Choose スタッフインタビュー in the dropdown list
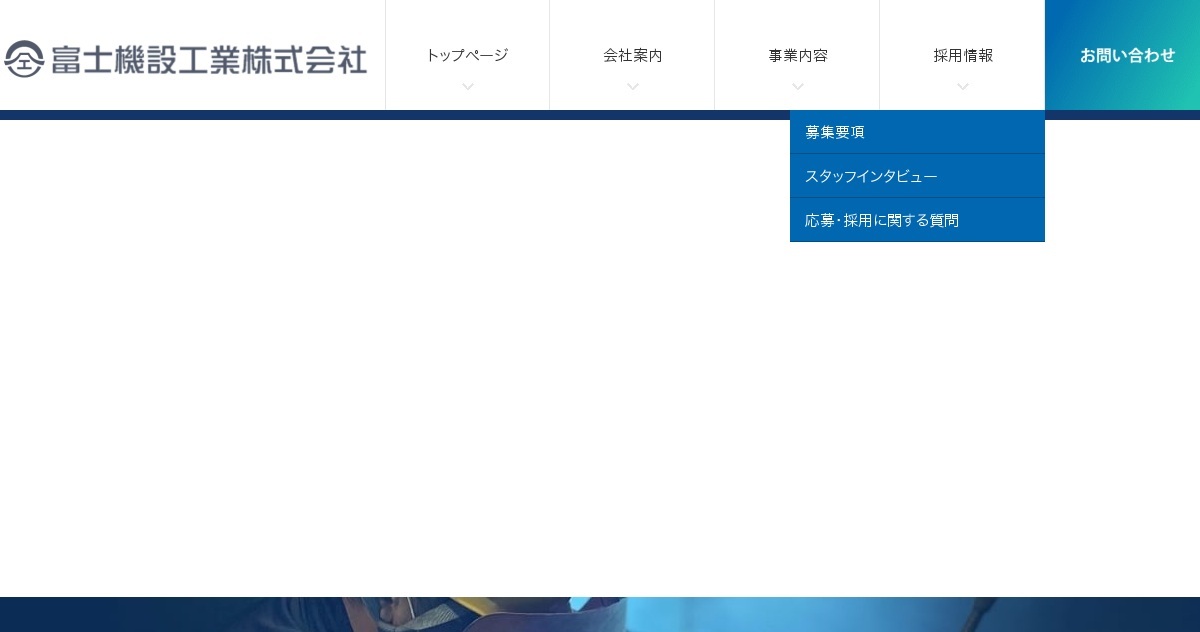Image resolution: width=1200 pixels, height=632 pixels. coord(871,176)
